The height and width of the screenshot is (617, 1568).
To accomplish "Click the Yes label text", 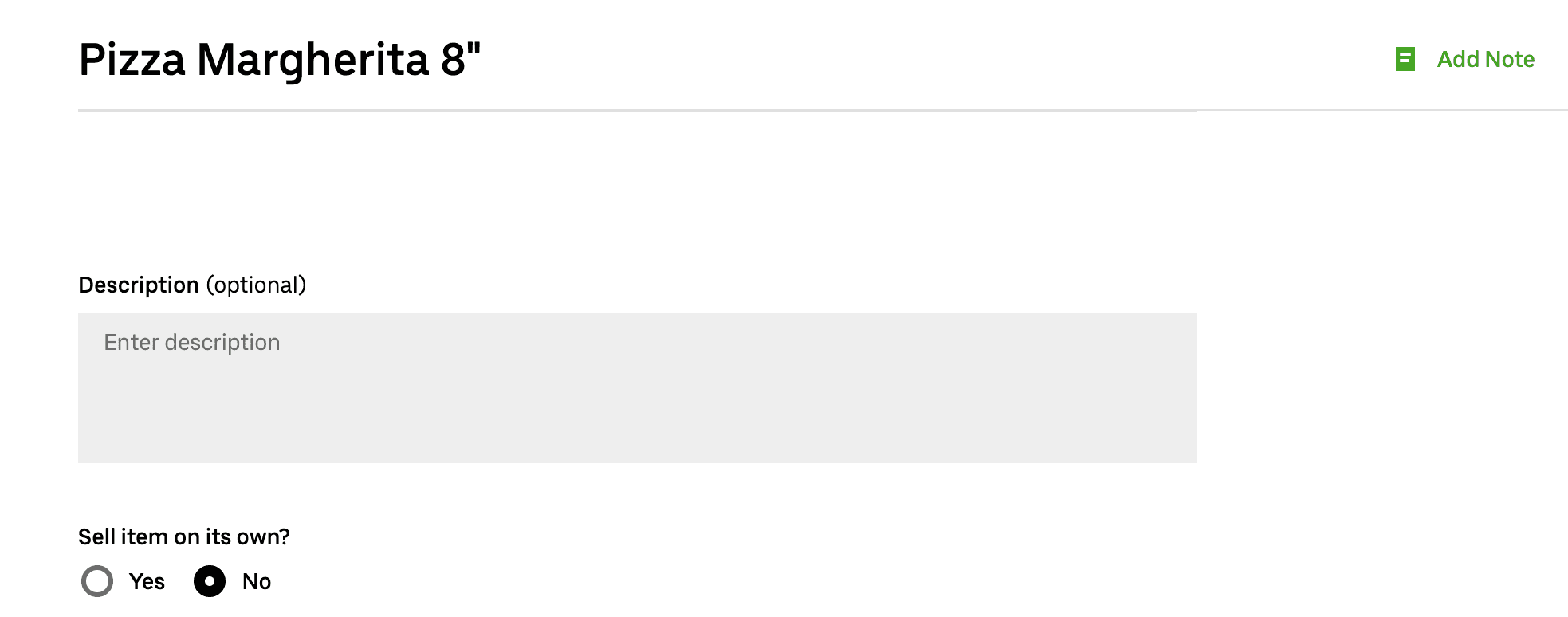I will [146, 581].
